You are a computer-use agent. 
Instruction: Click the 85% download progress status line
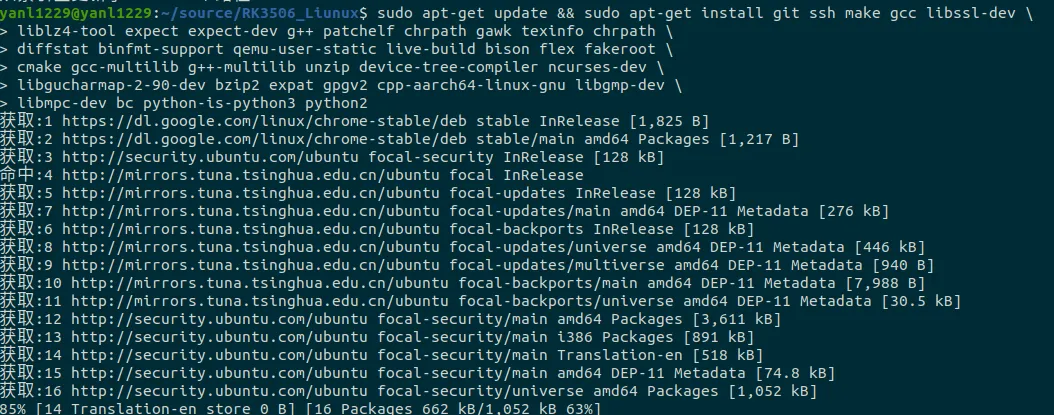[300, 408]
